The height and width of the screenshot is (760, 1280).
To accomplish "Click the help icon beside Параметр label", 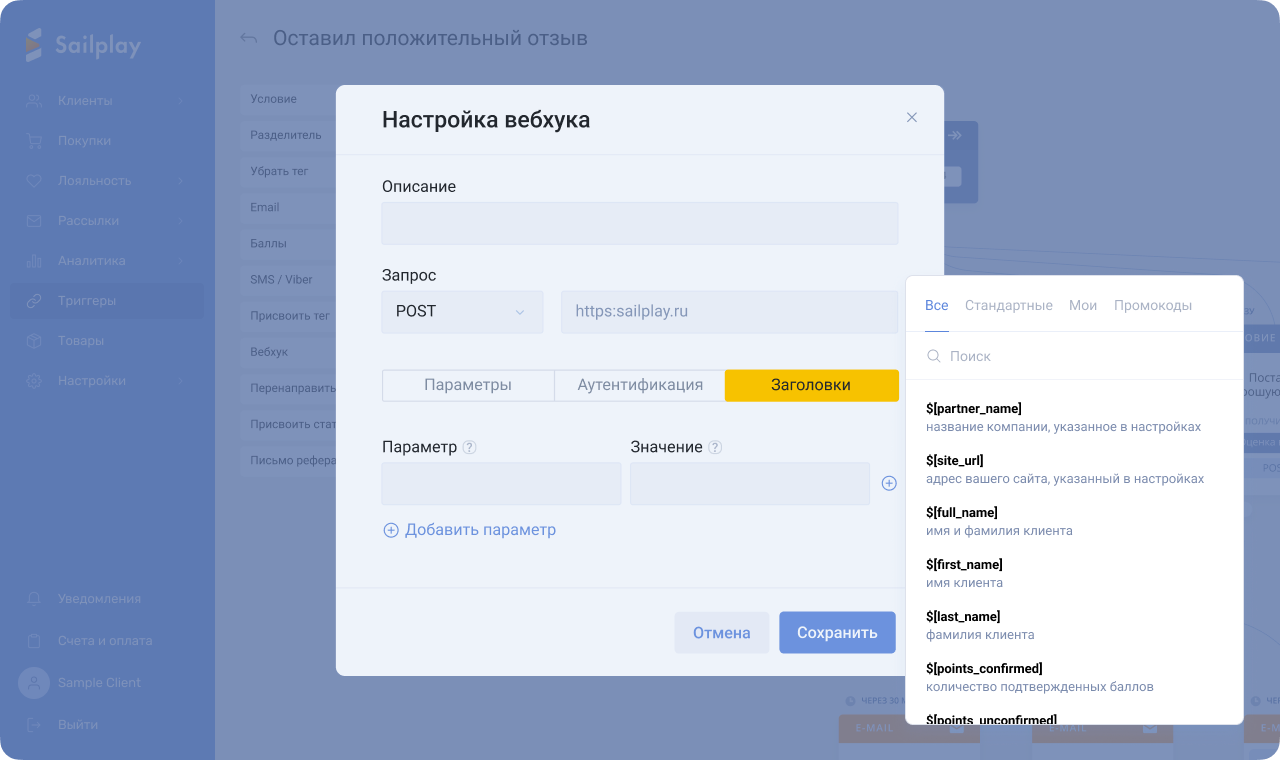I will (x=470, y=447).
